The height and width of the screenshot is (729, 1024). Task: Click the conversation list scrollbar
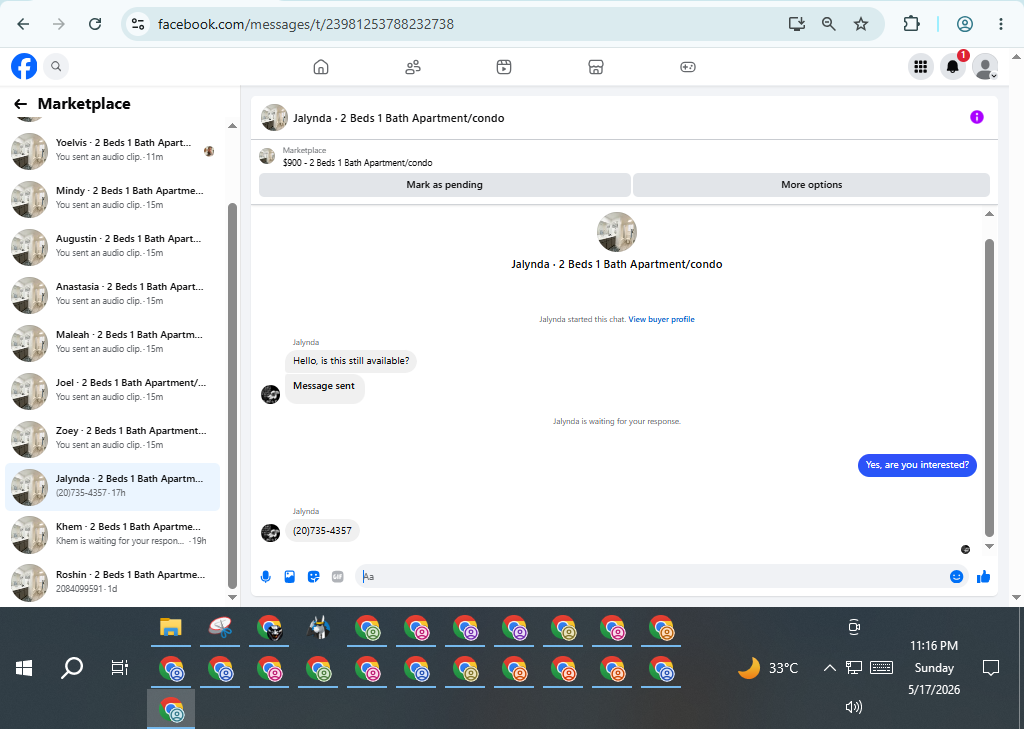(x=232, y=395)
